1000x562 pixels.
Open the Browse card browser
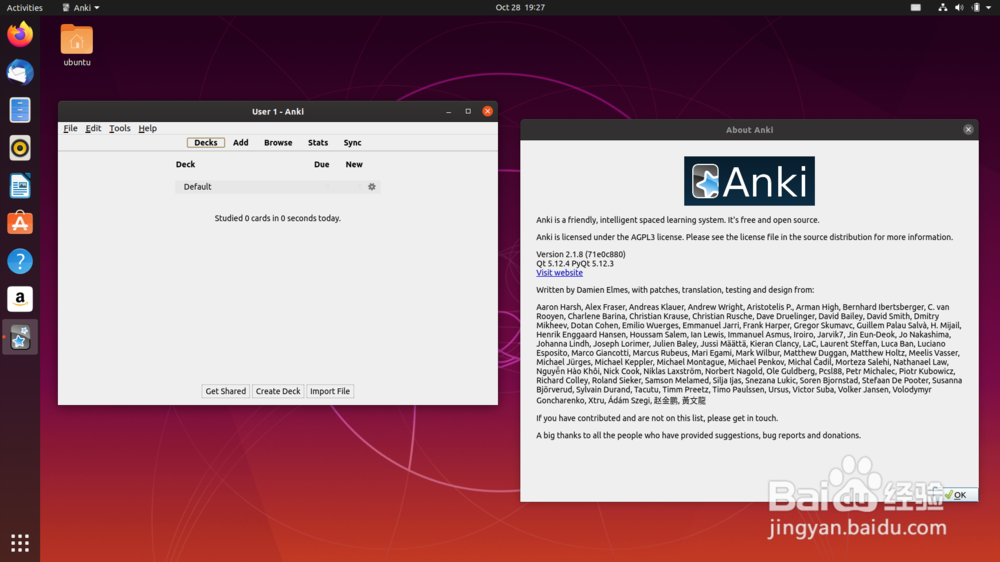278,143
